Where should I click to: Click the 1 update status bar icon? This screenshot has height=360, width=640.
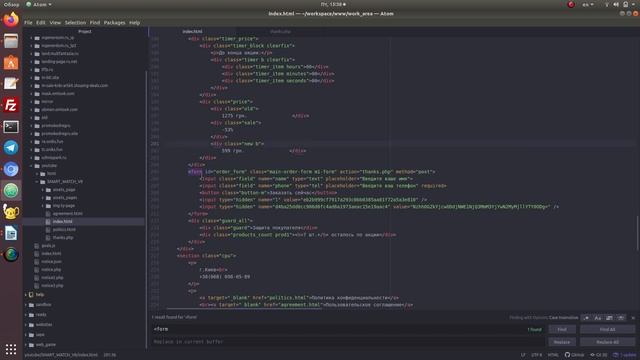click(624, 355)
